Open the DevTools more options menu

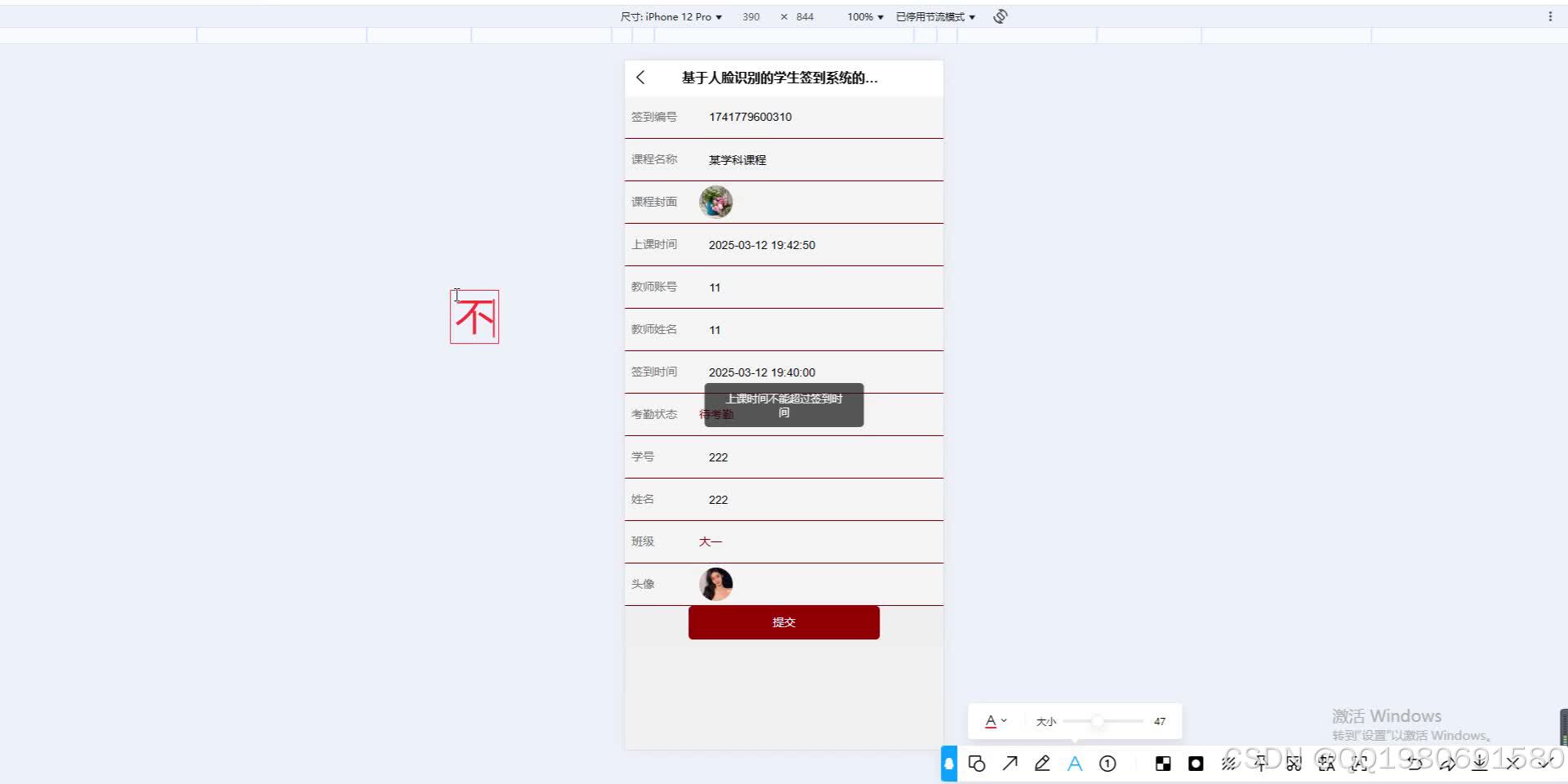point(1552,16)
